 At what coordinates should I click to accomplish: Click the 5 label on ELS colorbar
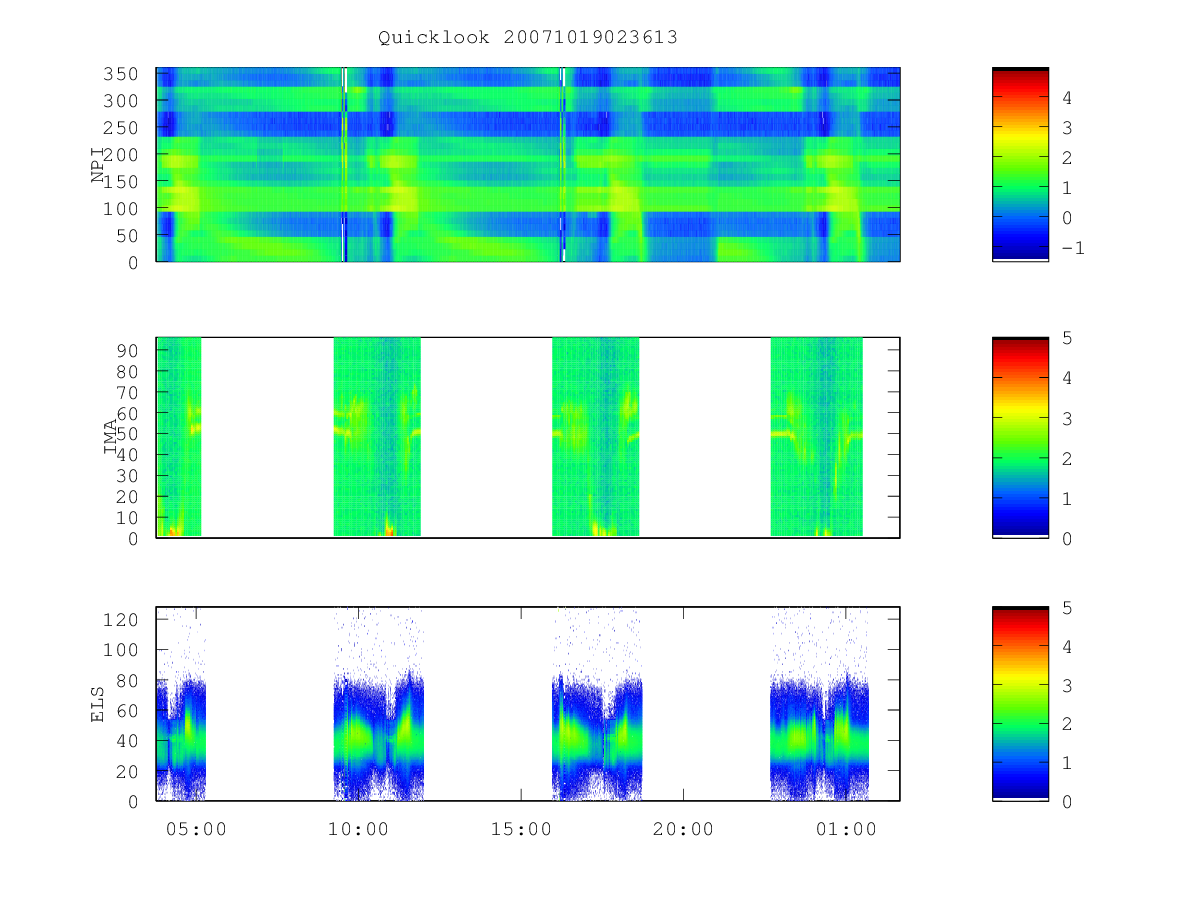point(1067,608)
